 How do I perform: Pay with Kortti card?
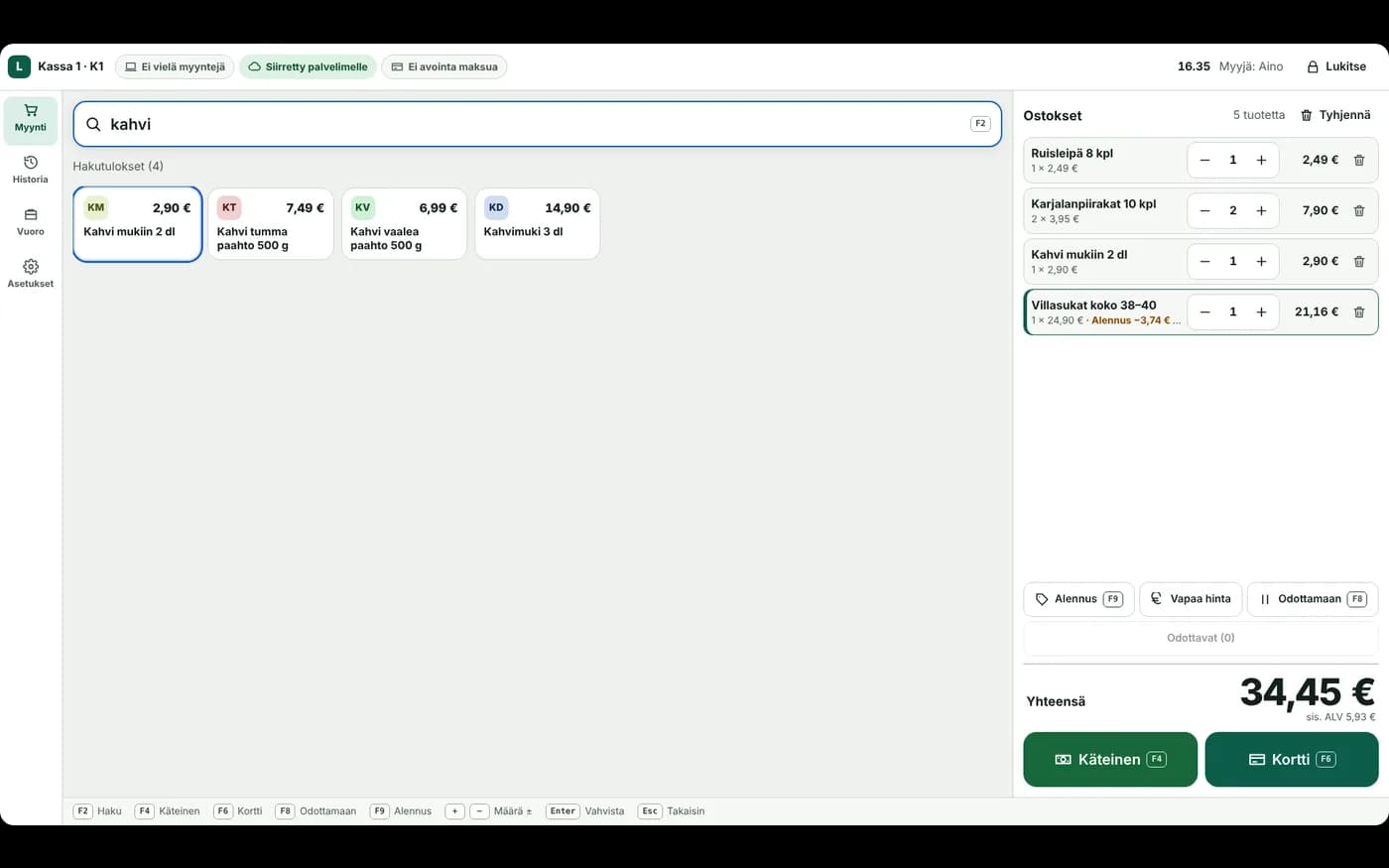1292,760
